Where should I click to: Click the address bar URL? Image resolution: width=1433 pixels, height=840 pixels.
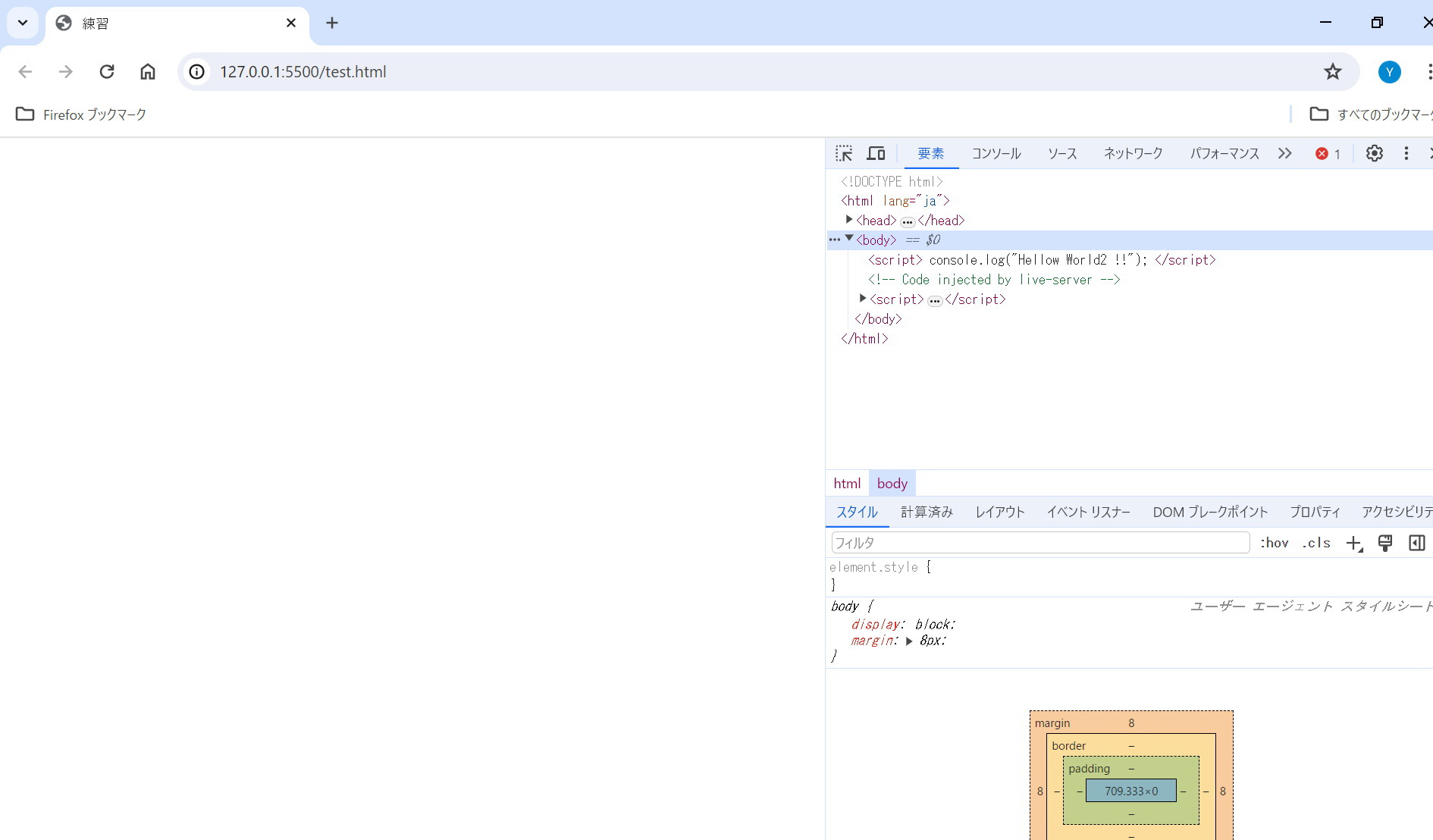pyautogui.click(x=303, y=72)
